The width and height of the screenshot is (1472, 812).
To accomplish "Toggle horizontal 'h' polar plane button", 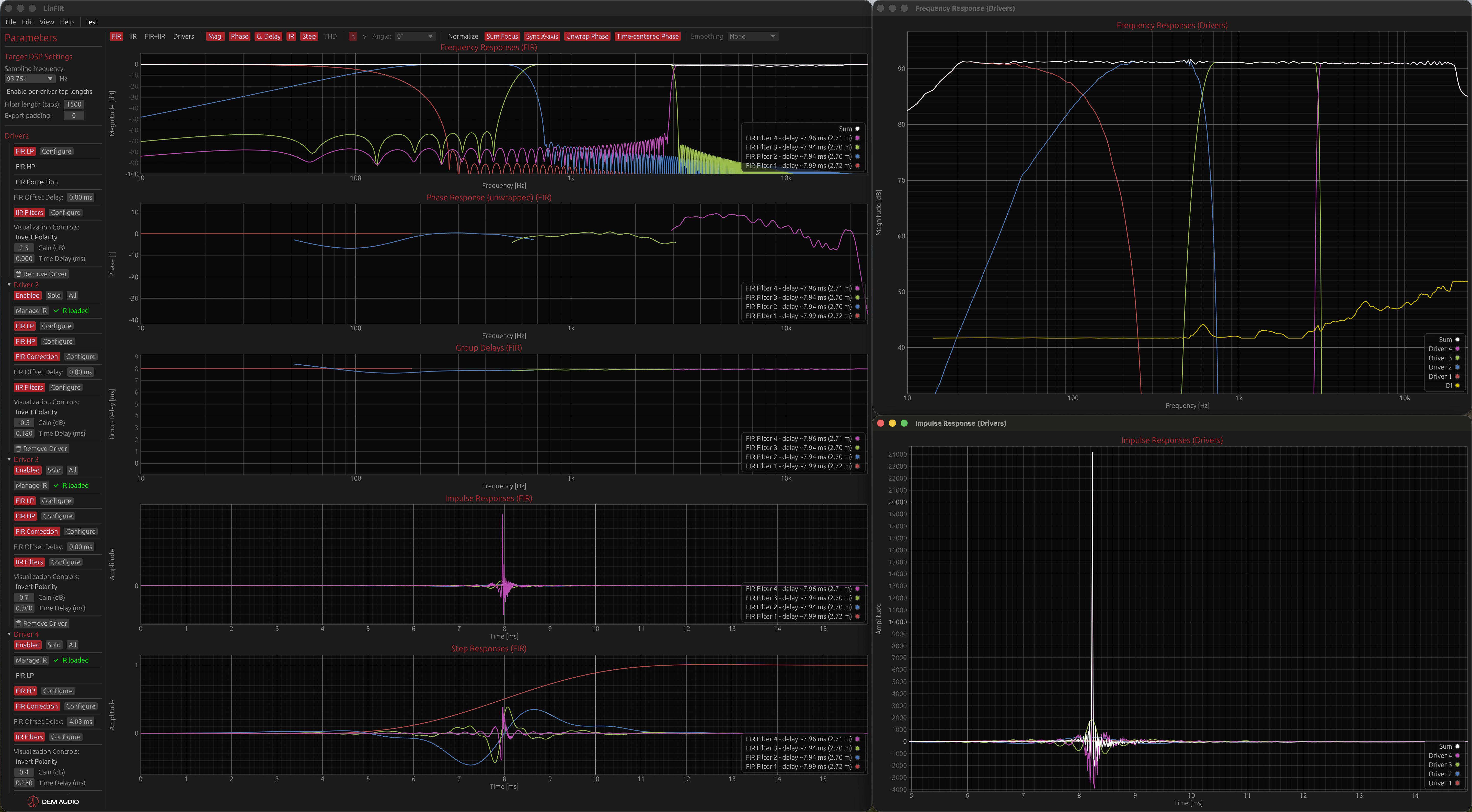I will 353,36.
